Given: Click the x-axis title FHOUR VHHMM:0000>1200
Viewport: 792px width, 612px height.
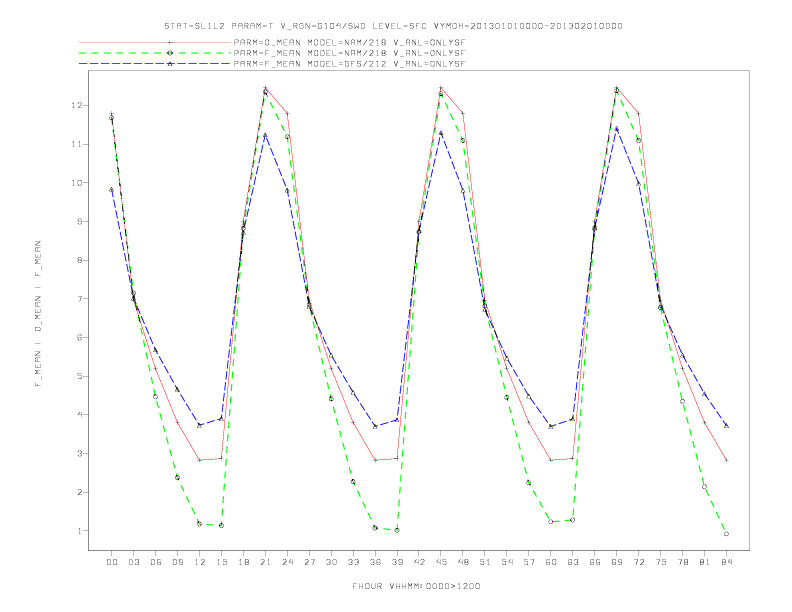Looking at the screenshot, I should (x=416, y=586).
